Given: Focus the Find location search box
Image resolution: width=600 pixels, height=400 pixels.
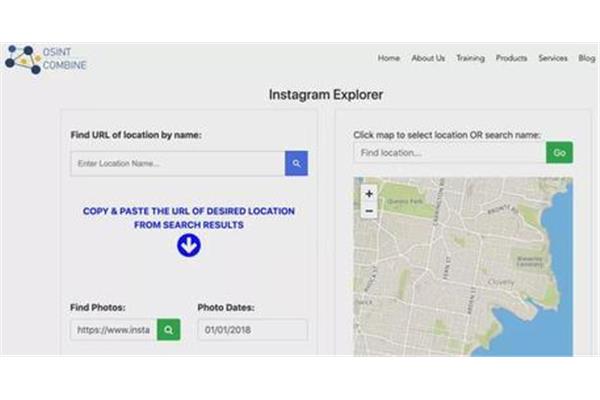Looking at the screenshot, I should click(450, 153).
